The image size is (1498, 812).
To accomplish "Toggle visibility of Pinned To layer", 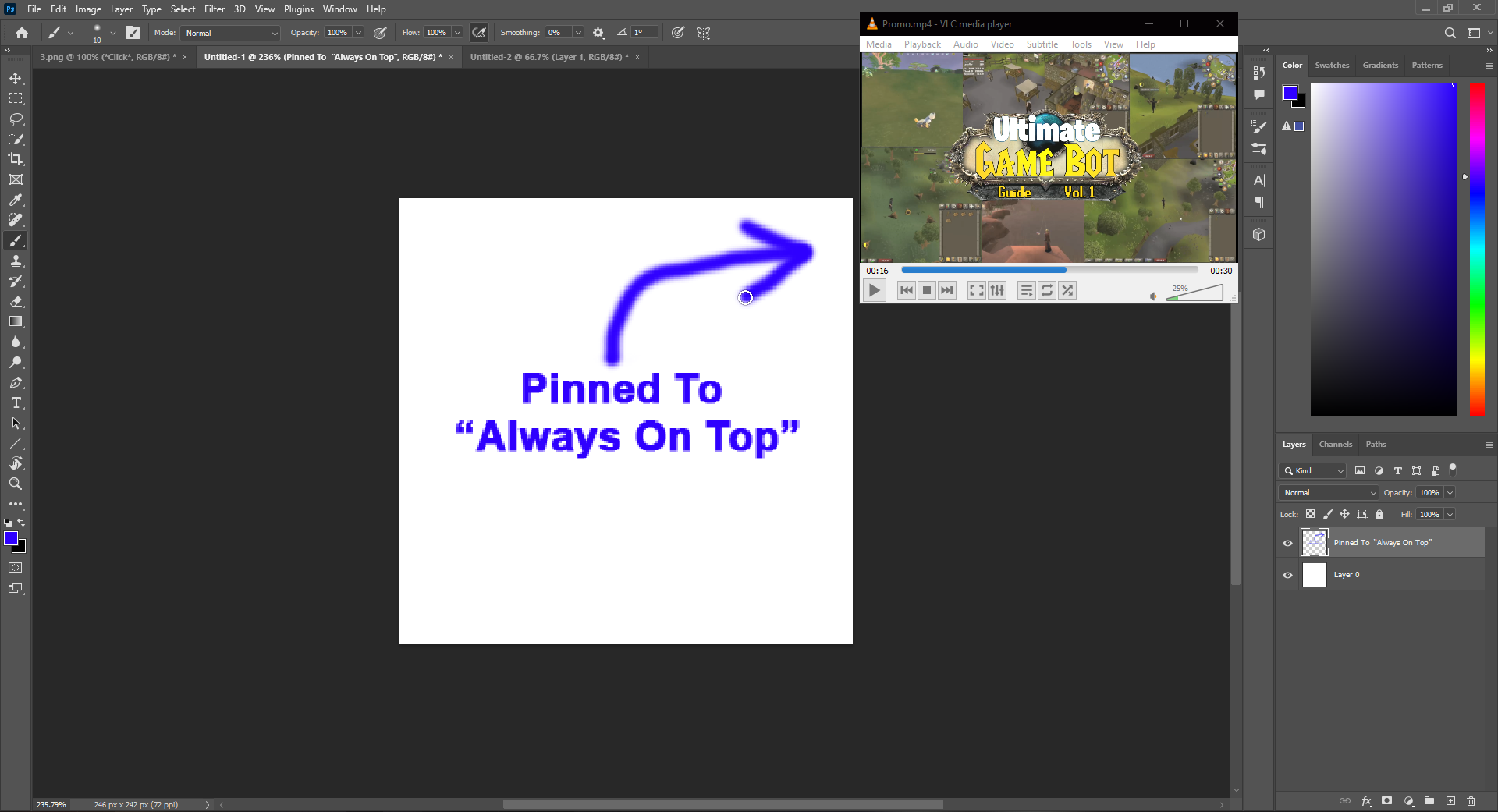I will pyautogui.click(x=1287, y=543).
